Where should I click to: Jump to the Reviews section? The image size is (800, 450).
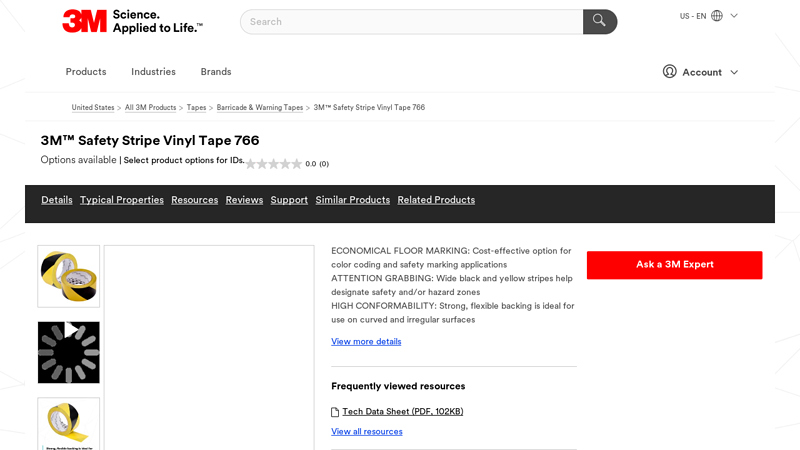tap(244, 200)
